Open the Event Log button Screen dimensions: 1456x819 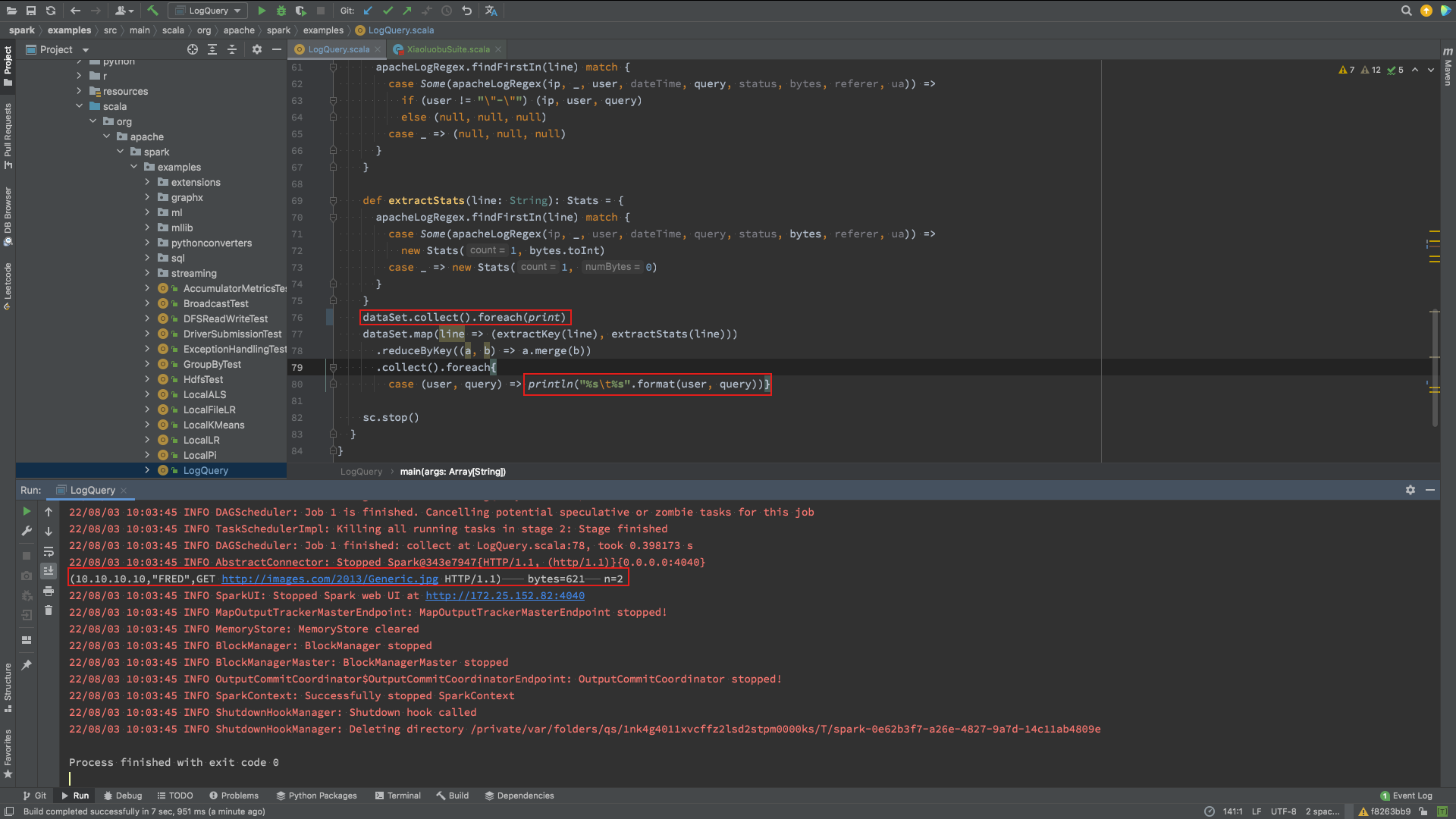tap(1407, 795)
